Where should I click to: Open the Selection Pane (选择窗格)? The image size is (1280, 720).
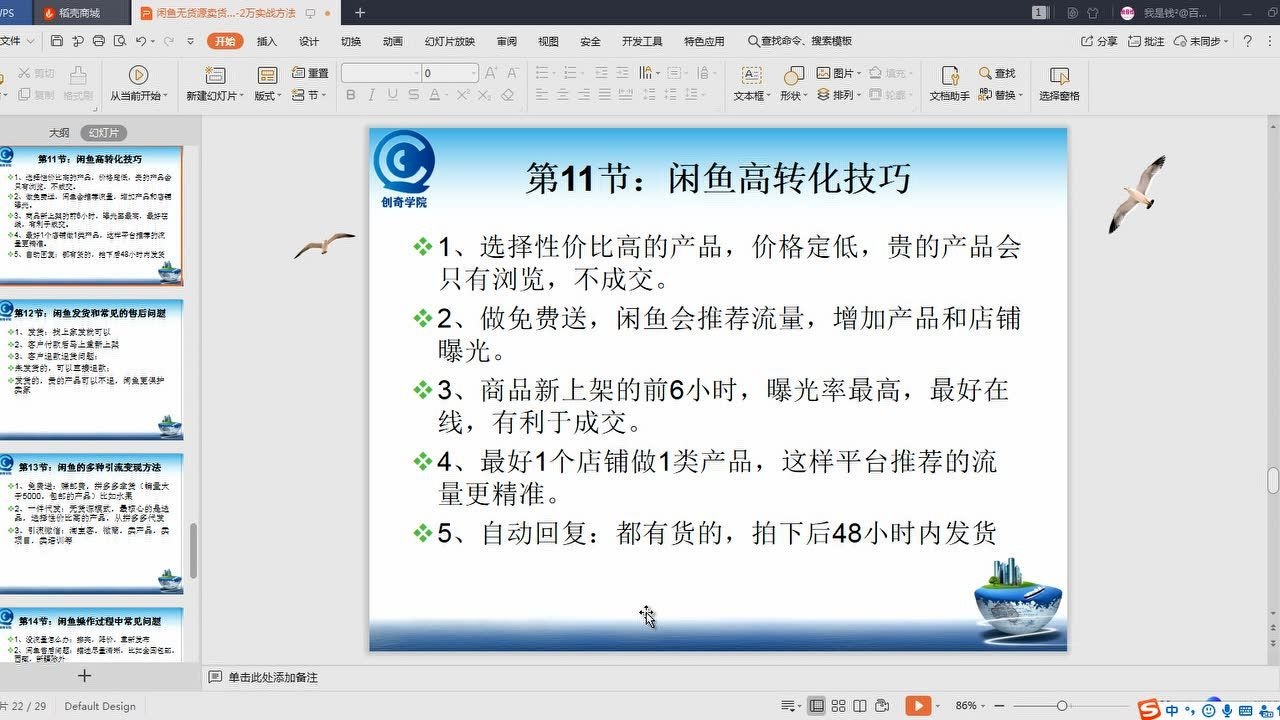click(x=1059, y=82)
